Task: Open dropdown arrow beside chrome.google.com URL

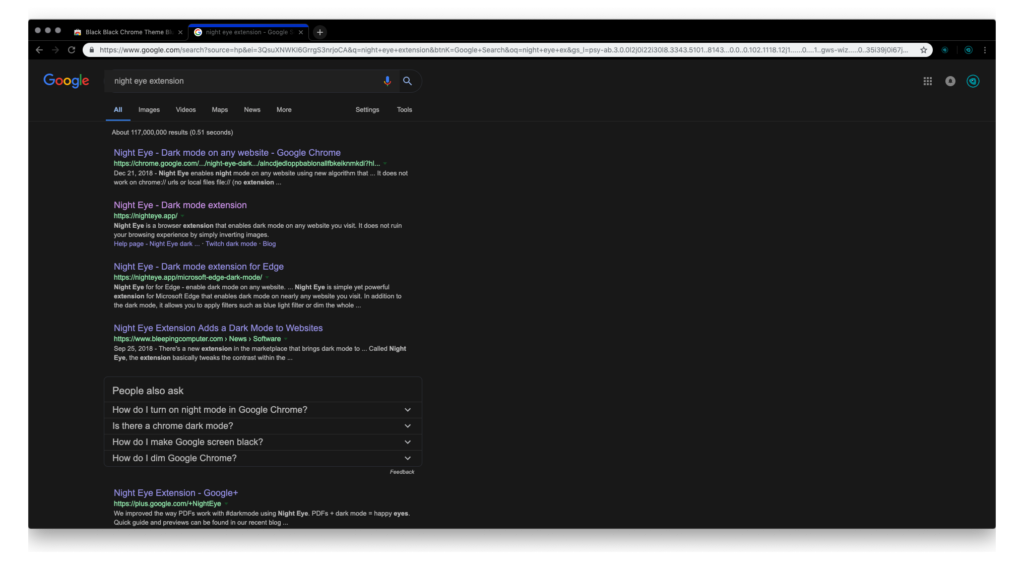Action: pyautogui.click(x=385, y=164)
